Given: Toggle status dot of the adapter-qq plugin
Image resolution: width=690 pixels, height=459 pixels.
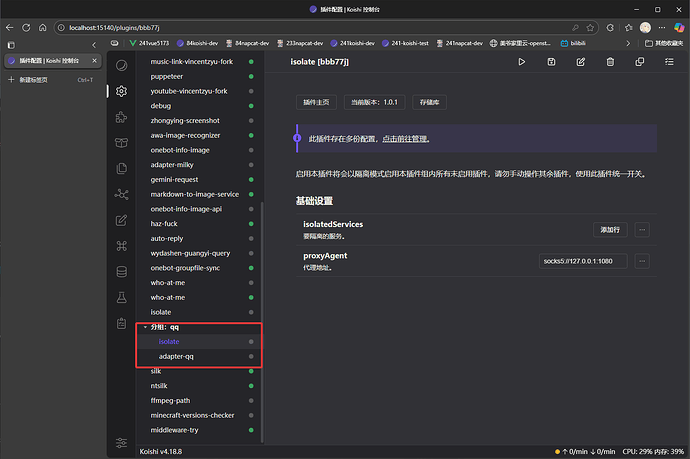Looking at the screenshot, I should point(251,357).
